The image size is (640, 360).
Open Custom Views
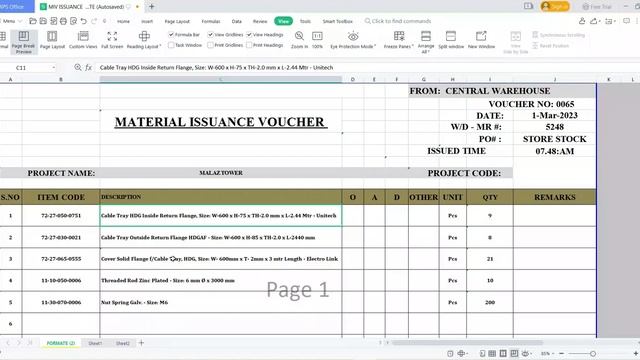click(83, 40)
